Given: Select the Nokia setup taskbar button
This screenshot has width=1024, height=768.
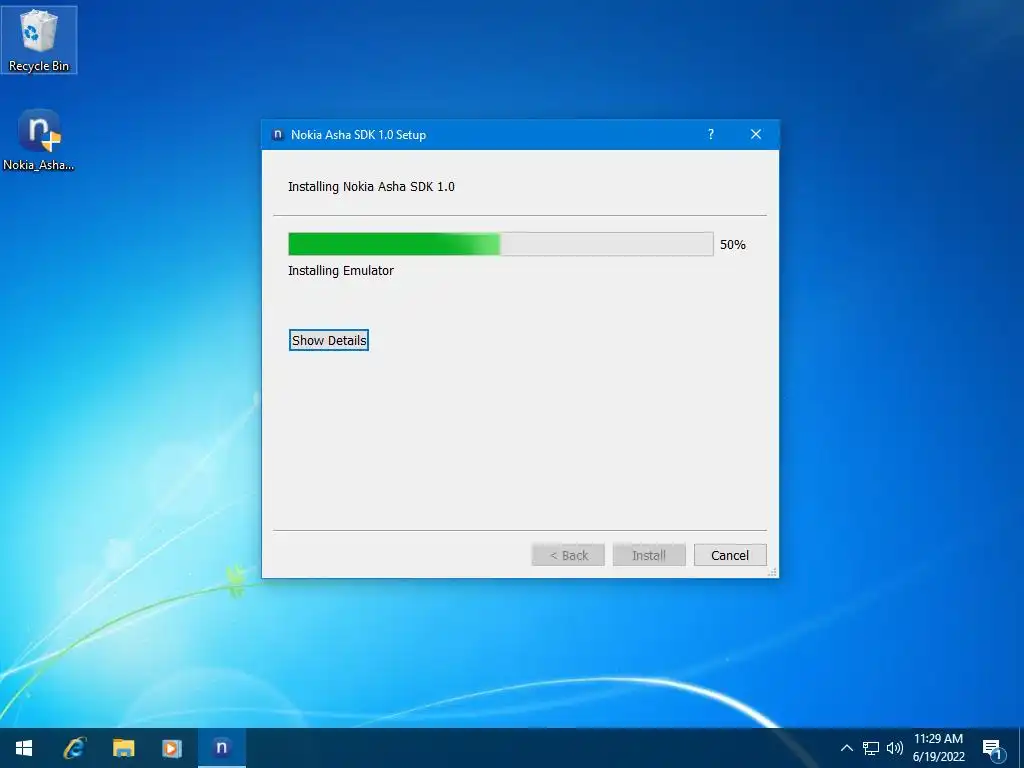Looking at the screenshot, I should (221, 748).
